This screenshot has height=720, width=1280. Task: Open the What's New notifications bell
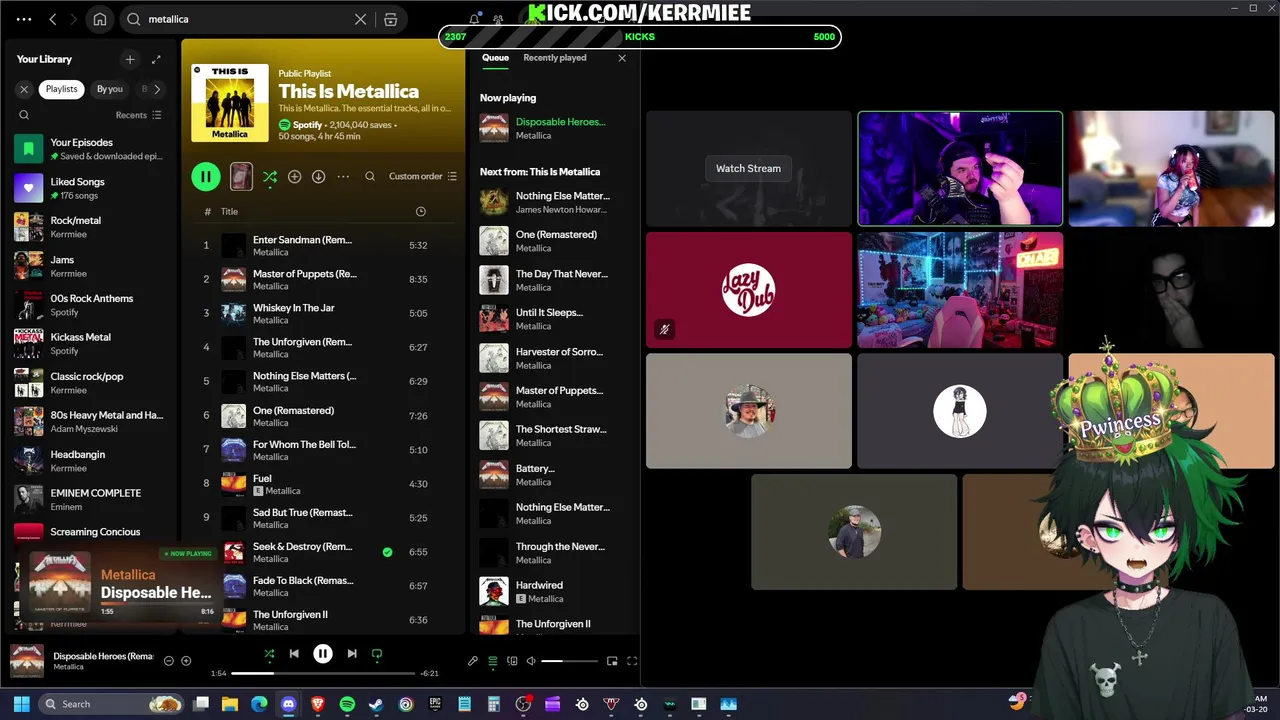point(474,19)
